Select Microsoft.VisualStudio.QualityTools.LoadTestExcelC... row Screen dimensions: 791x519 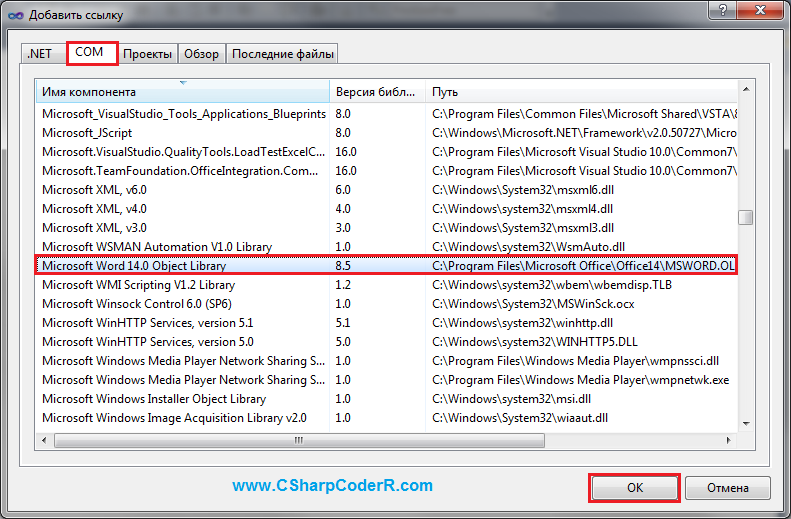(x=386, y=152)
